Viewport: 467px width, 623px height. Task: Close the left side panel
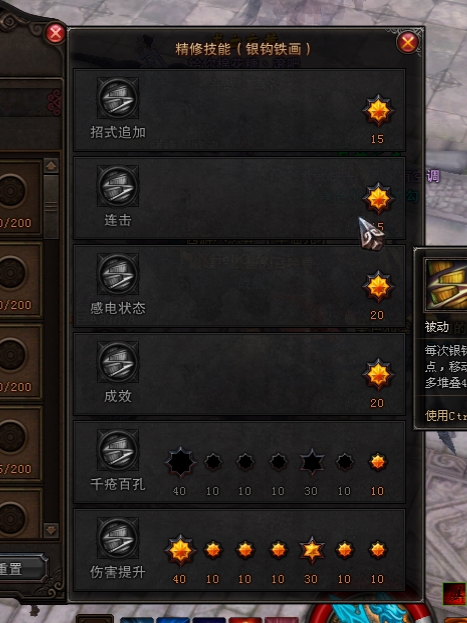pos(55,33)
